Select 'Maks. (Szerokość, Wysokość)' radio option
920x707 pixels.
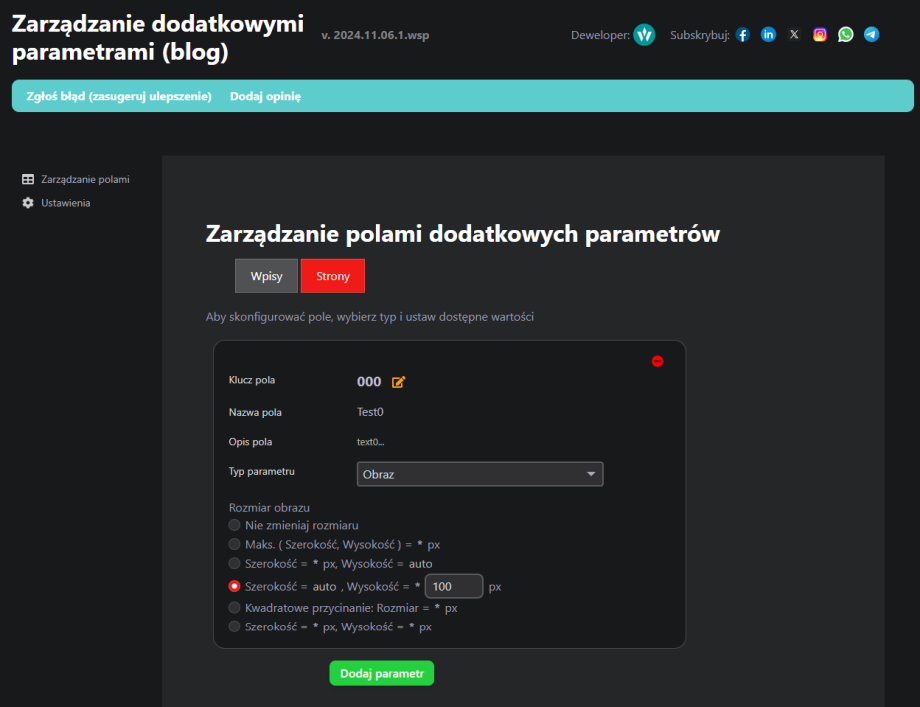(234, 545)
